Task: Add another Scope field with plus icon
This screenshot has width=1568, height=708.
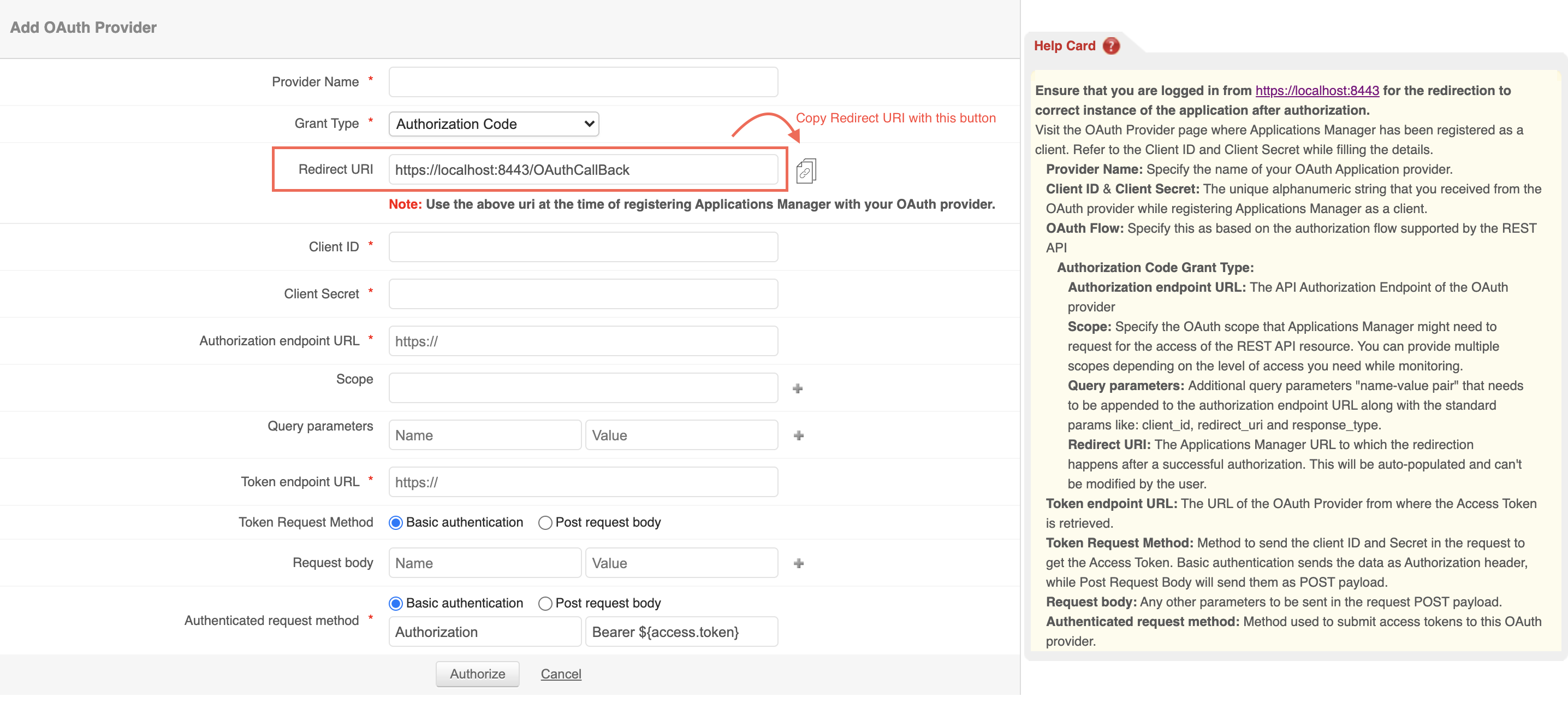Action: [798, 388]
